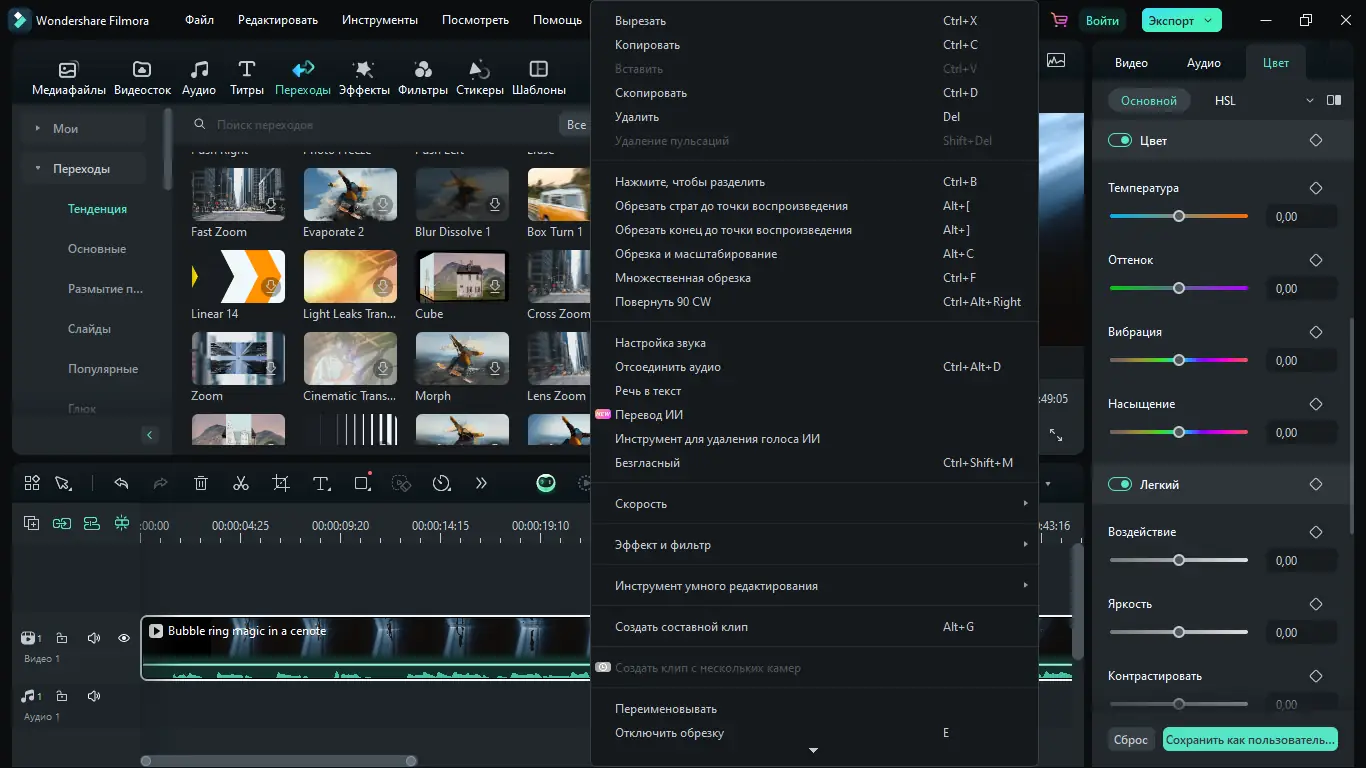The image size is (1366, 768).
Task: Lock the Видео 1 track
Action: [62, 638]
